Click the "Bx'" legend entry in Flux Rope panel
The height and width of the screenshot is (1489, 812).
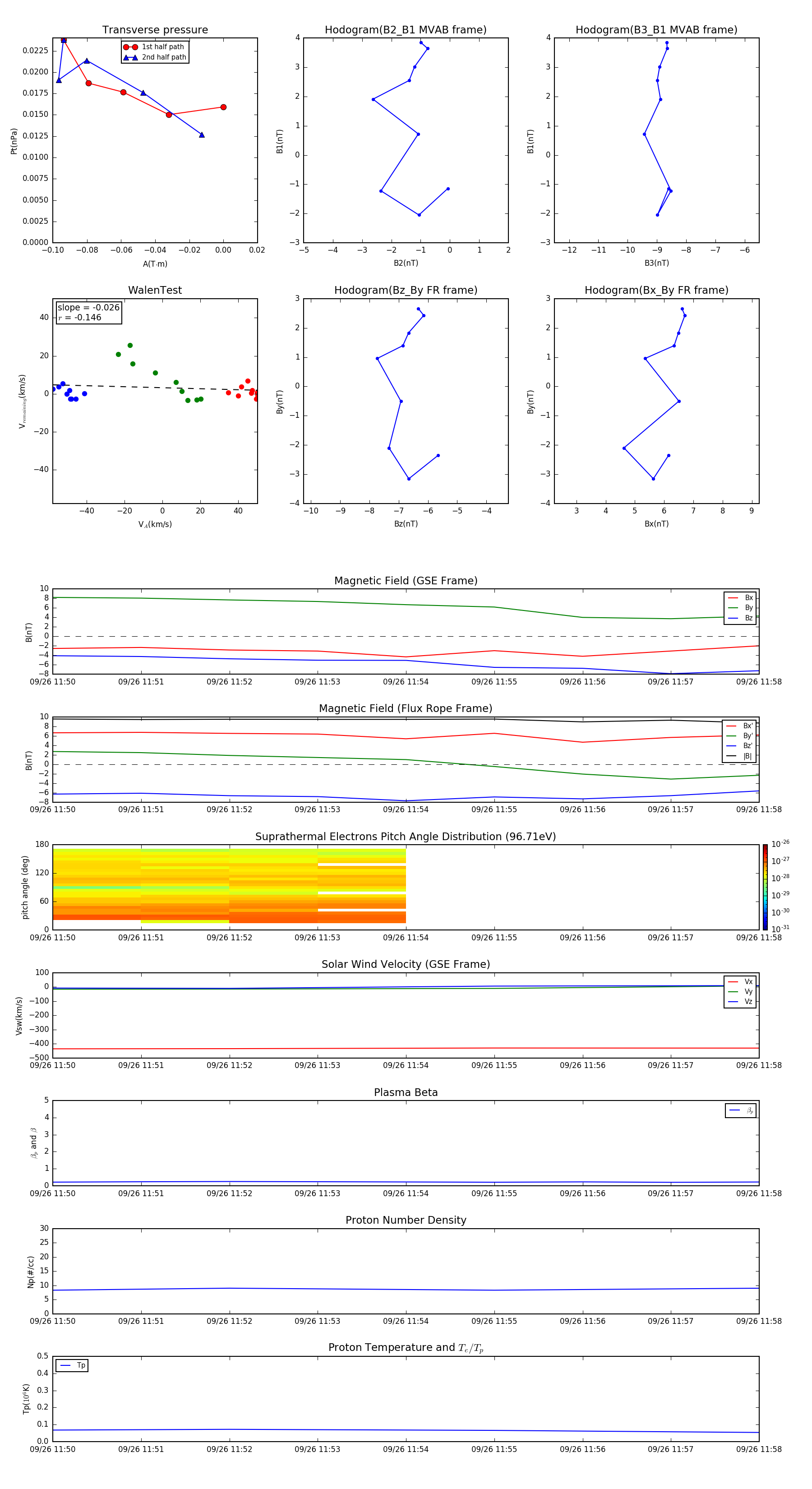pos(740,726)
